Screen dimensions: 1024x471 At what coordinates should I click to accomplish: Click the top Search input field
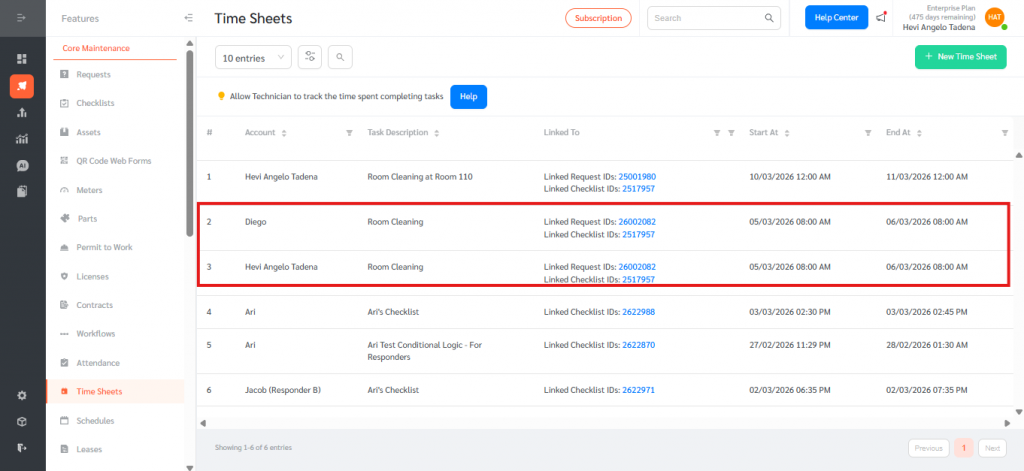click(705, 18)
